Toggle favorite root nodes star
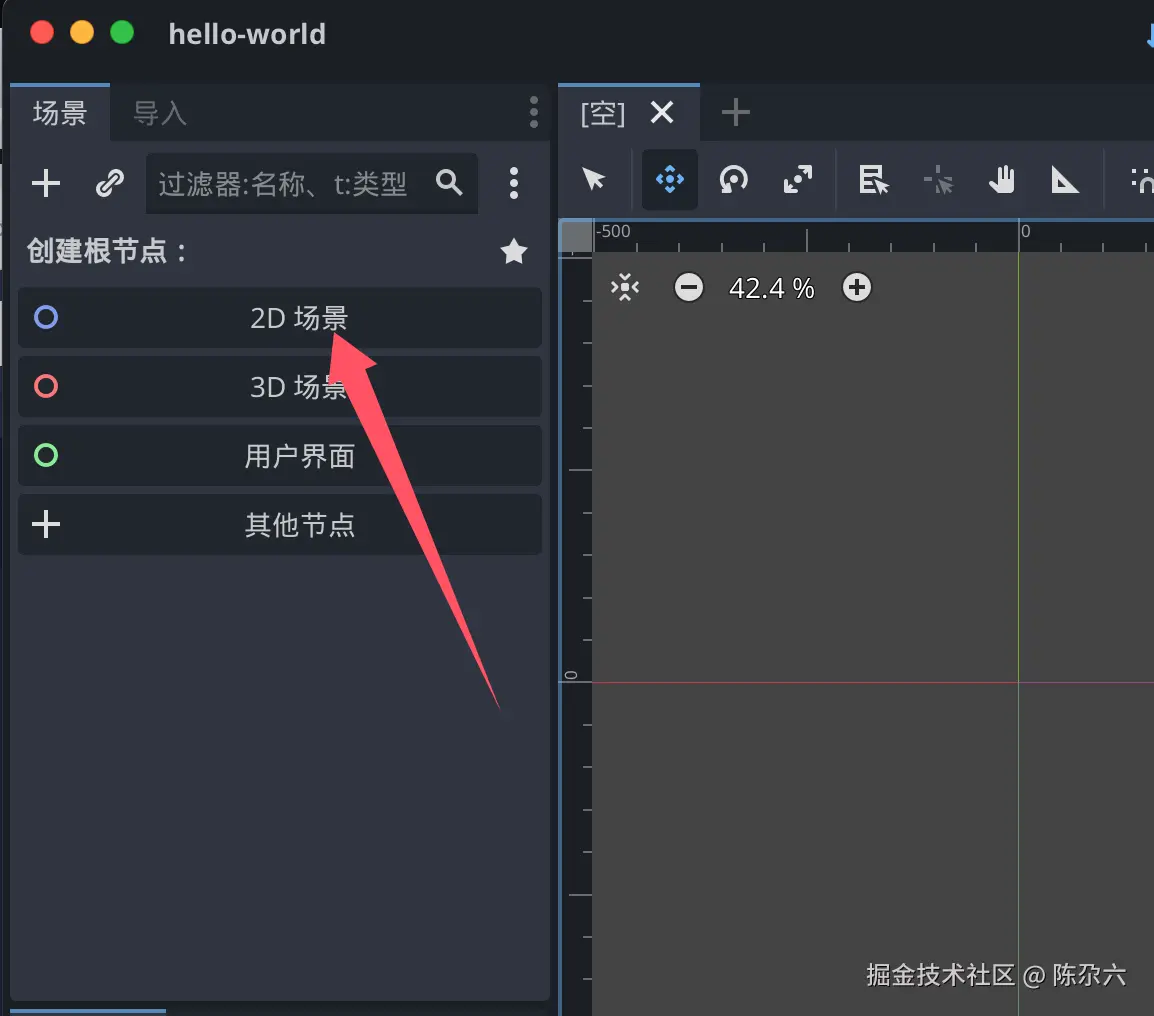 pos(514,251)
